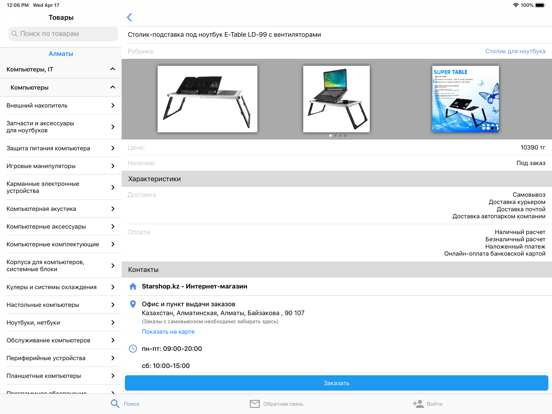The image size is (552, 414).
Task: Collapse the Компьютеры subcategory
Action: (x=112, y=87)
